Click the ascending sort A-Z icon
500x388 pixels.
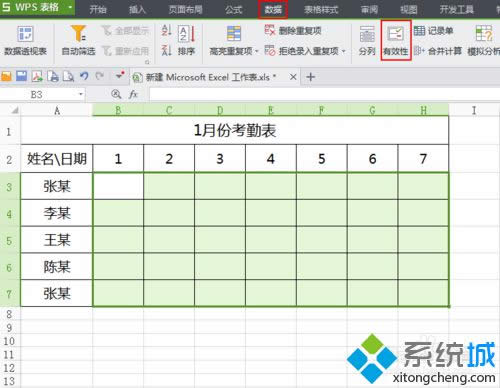(166, 30)
